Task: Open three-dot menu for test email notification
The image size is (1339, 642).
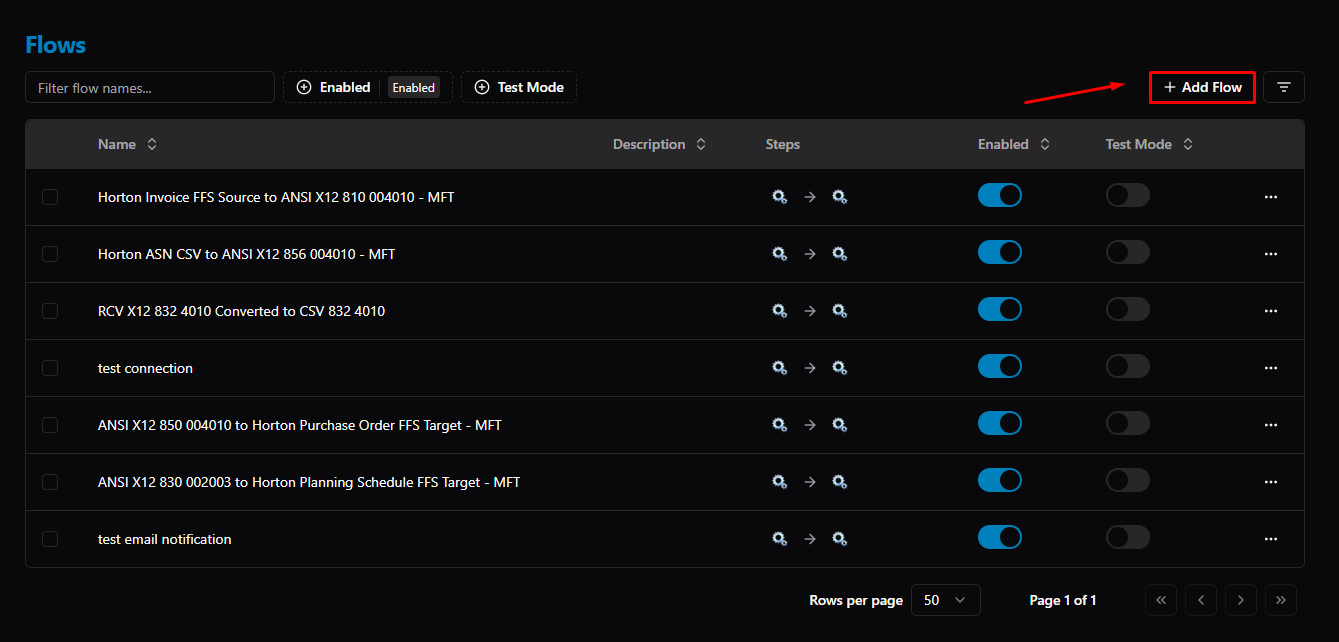Action: [1271, 539]
